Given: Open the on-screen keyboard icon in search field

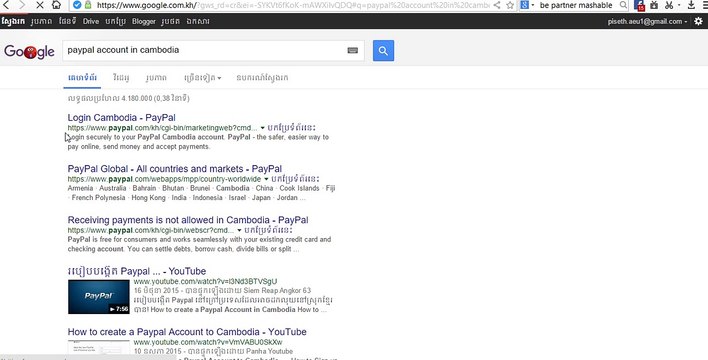Looking at the screenshot, I should (x=353, y=51).
